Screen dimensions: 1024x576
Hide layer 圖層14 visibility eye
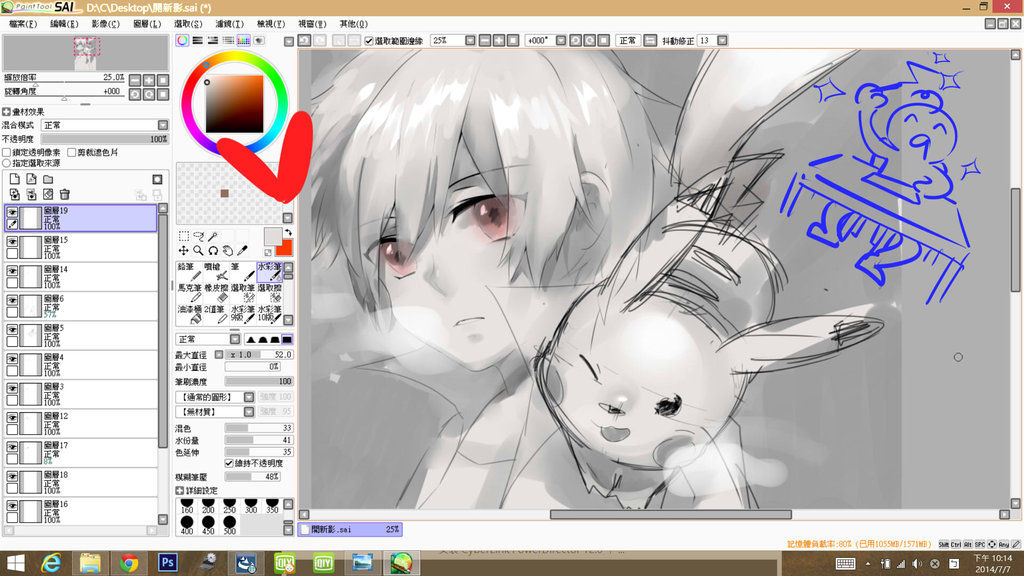(12, 271)
